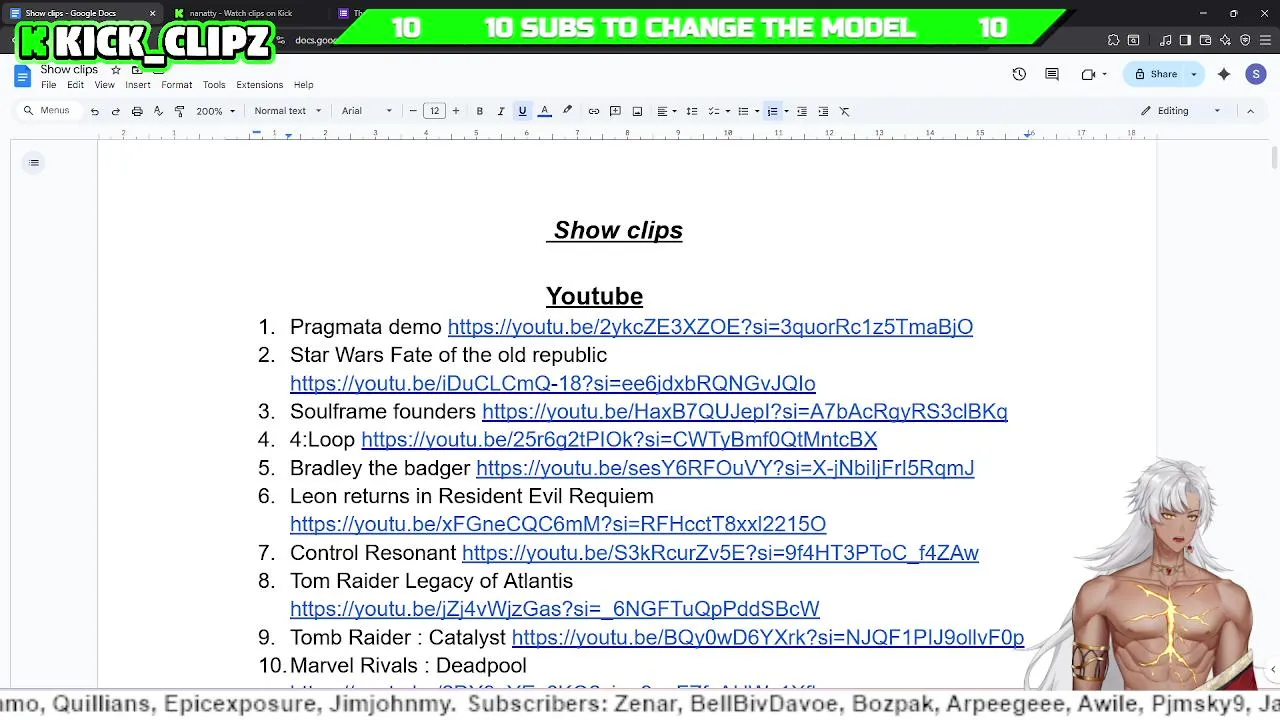The height and width of the screenshot is (720, 1280).
Task: Click the Meet video camera icon
Action: coord(1088,74)
